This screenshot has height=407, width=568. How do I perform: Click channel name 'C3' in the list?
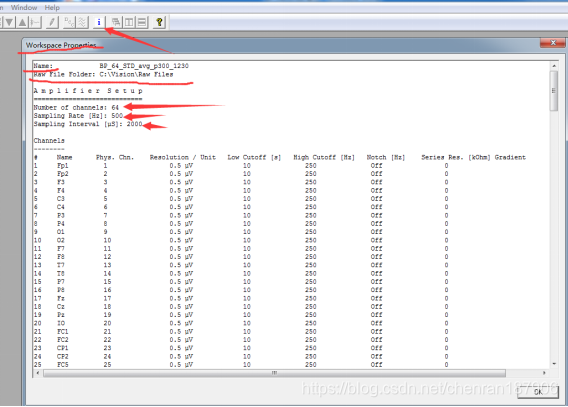[x=60, y=199]
